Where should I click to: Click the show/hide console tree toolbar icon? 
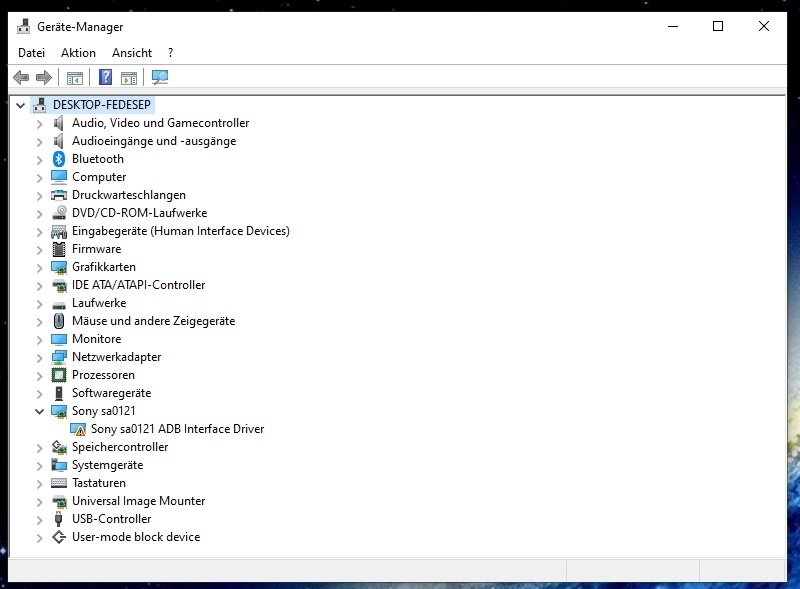pos(74,78)
